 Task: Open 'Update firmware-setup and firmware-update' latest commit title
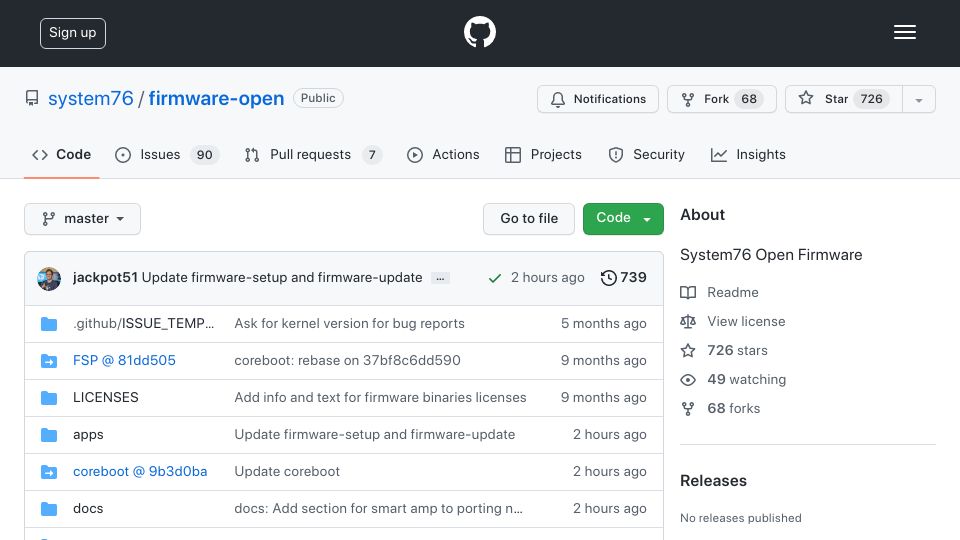[282, 277]
